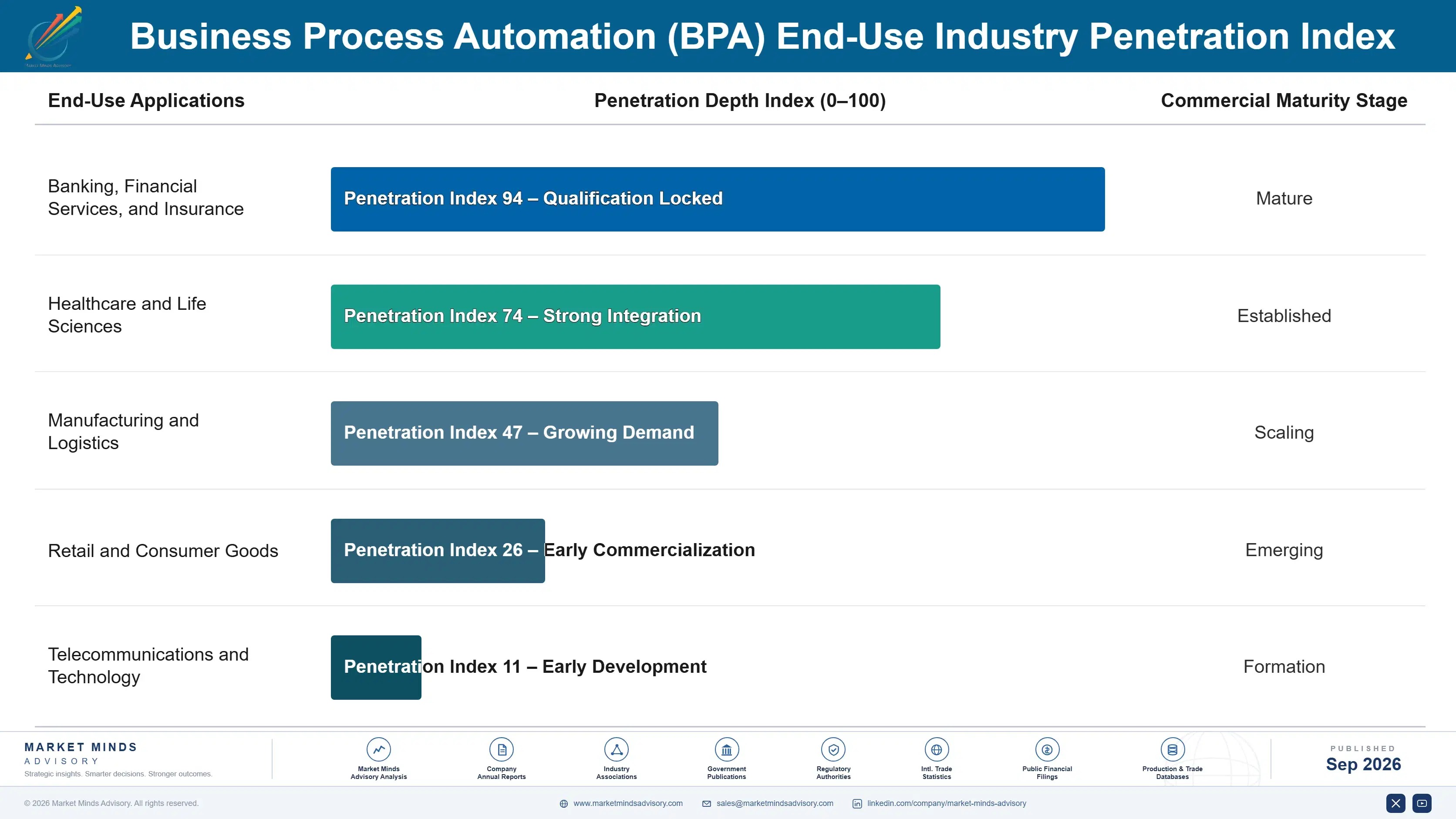Click the Intl. Trade Statistics globe icon
Viewport: 1456px width, 819px height.
[937, 749]
